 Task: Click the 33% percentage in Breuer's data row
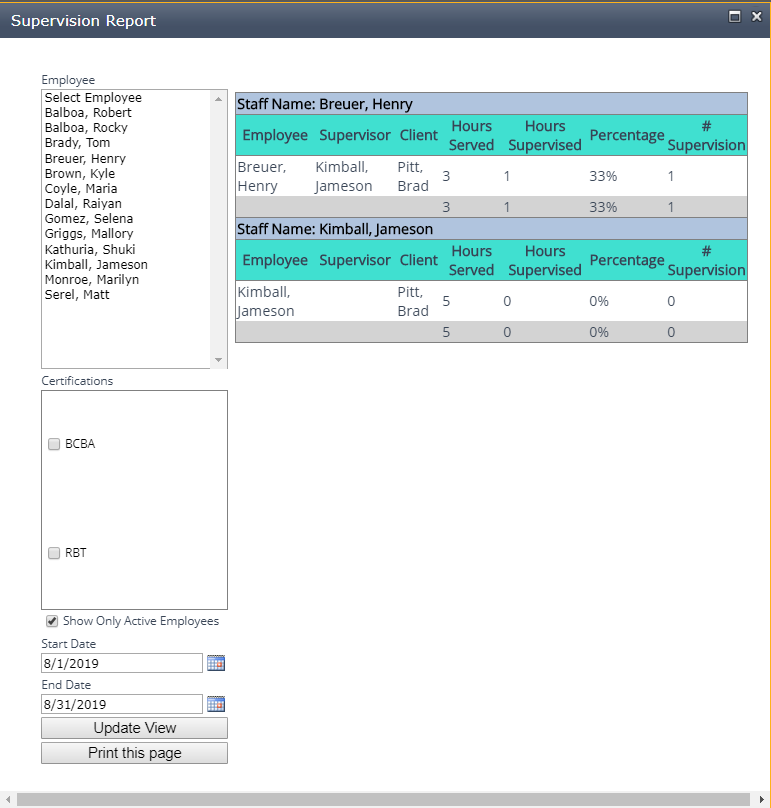click(x=603, y=176)
